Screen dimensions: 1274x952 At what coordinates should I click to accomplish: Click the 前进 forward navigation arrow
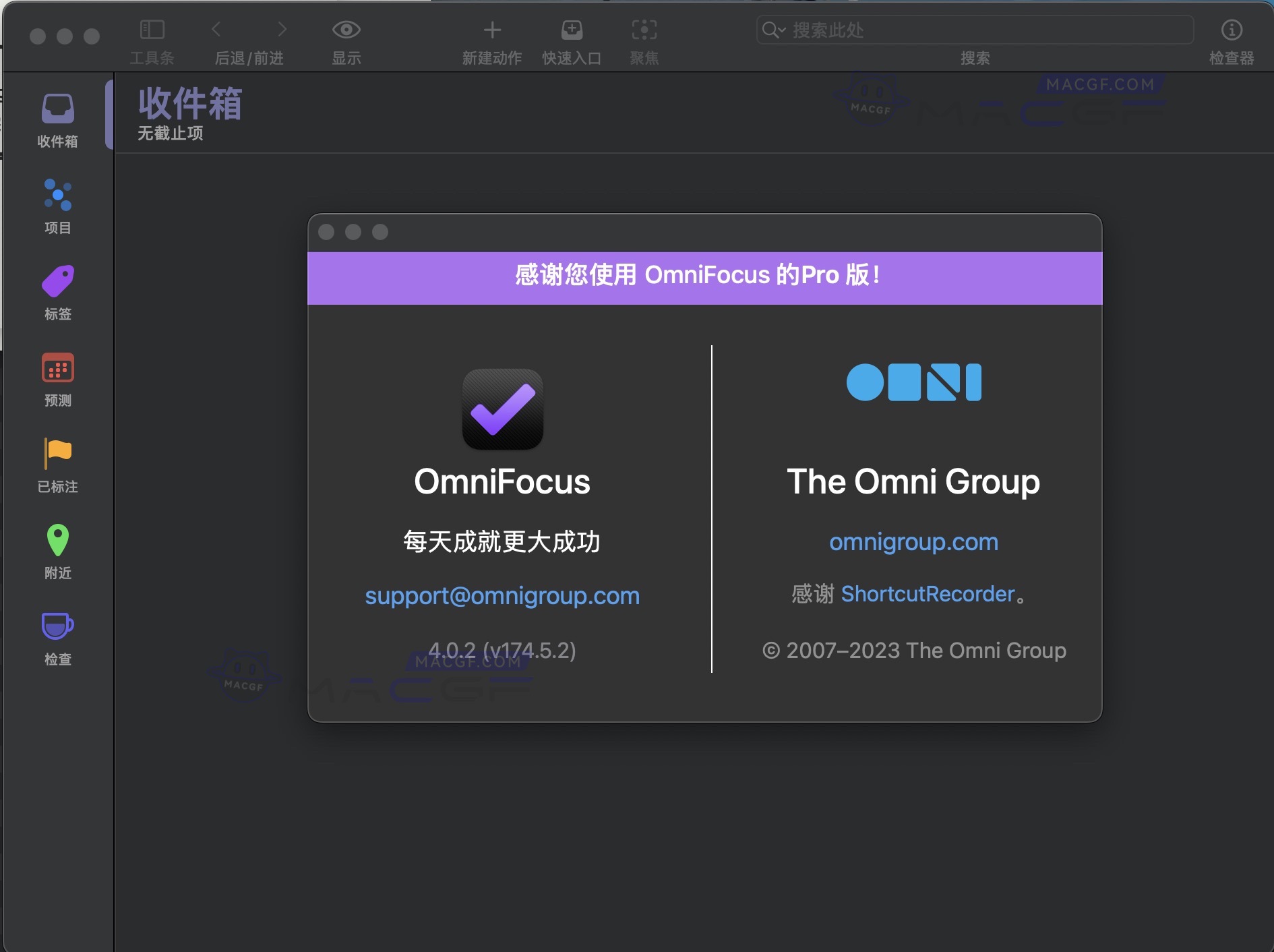click(x=281, y=30)
